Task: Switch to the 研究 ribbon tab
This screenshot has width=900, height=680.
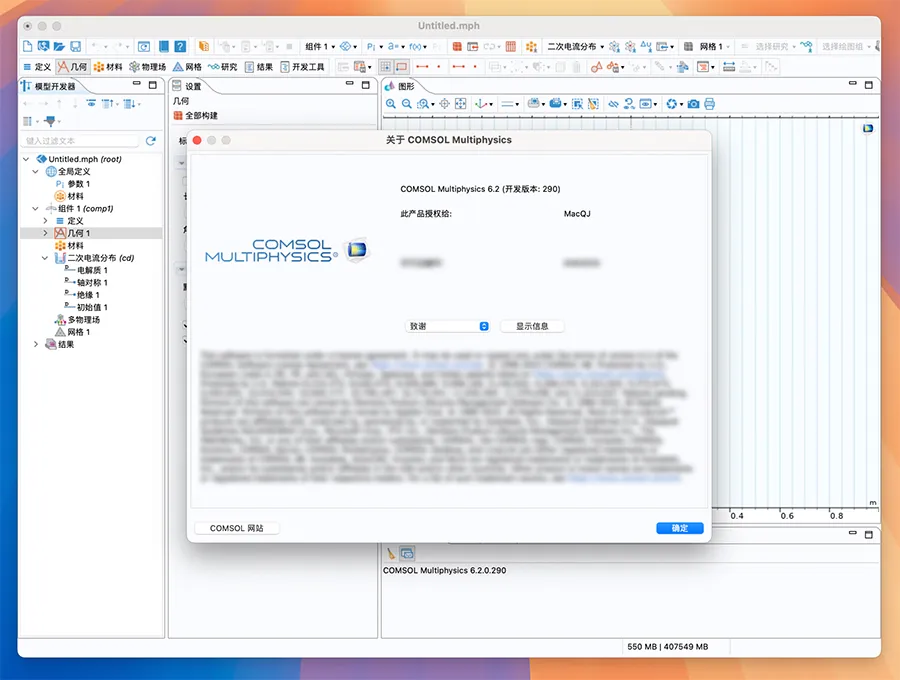Action: [x=222, y=67]
